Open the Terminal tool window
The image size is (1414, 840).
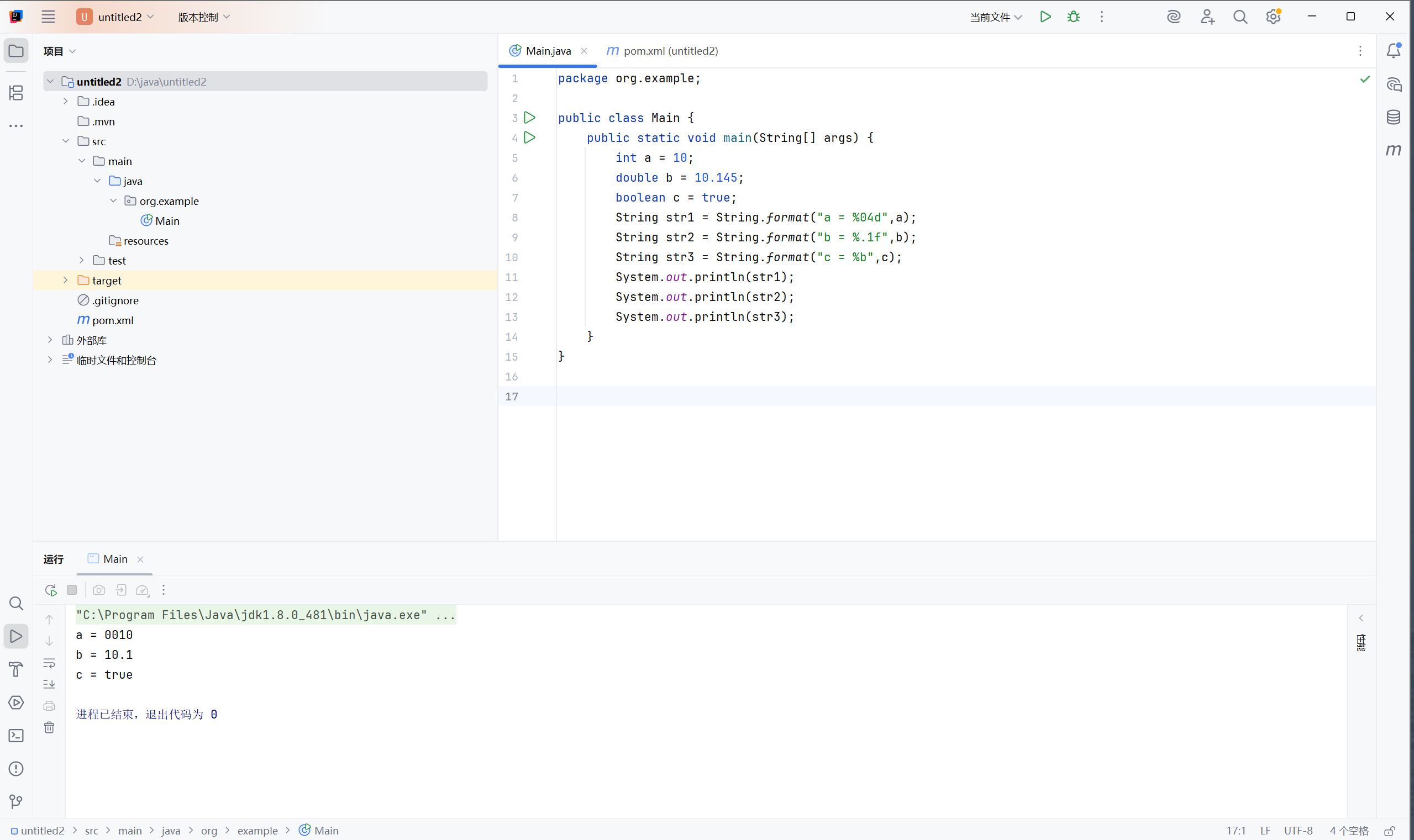point(16,735)
